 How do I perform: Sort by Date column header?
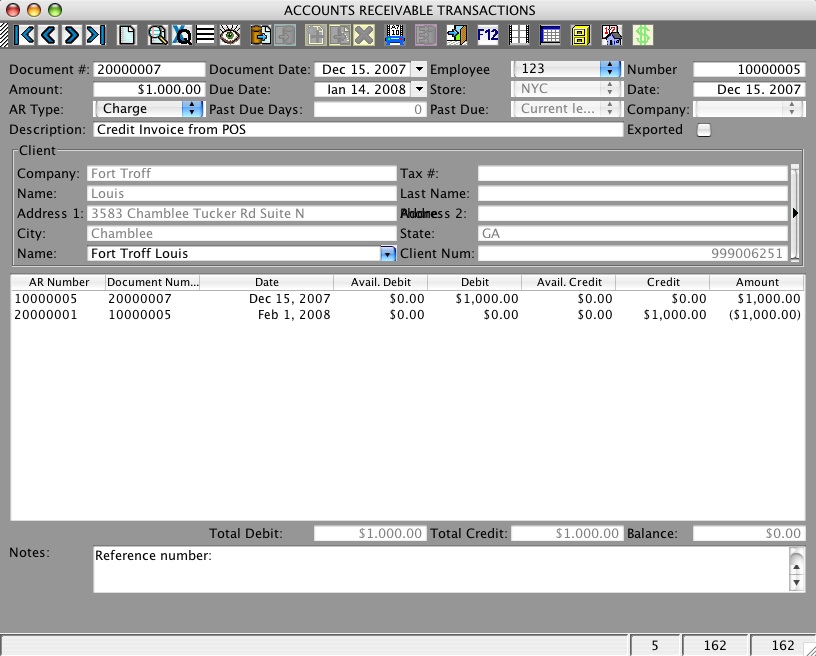tap(266, 282)
